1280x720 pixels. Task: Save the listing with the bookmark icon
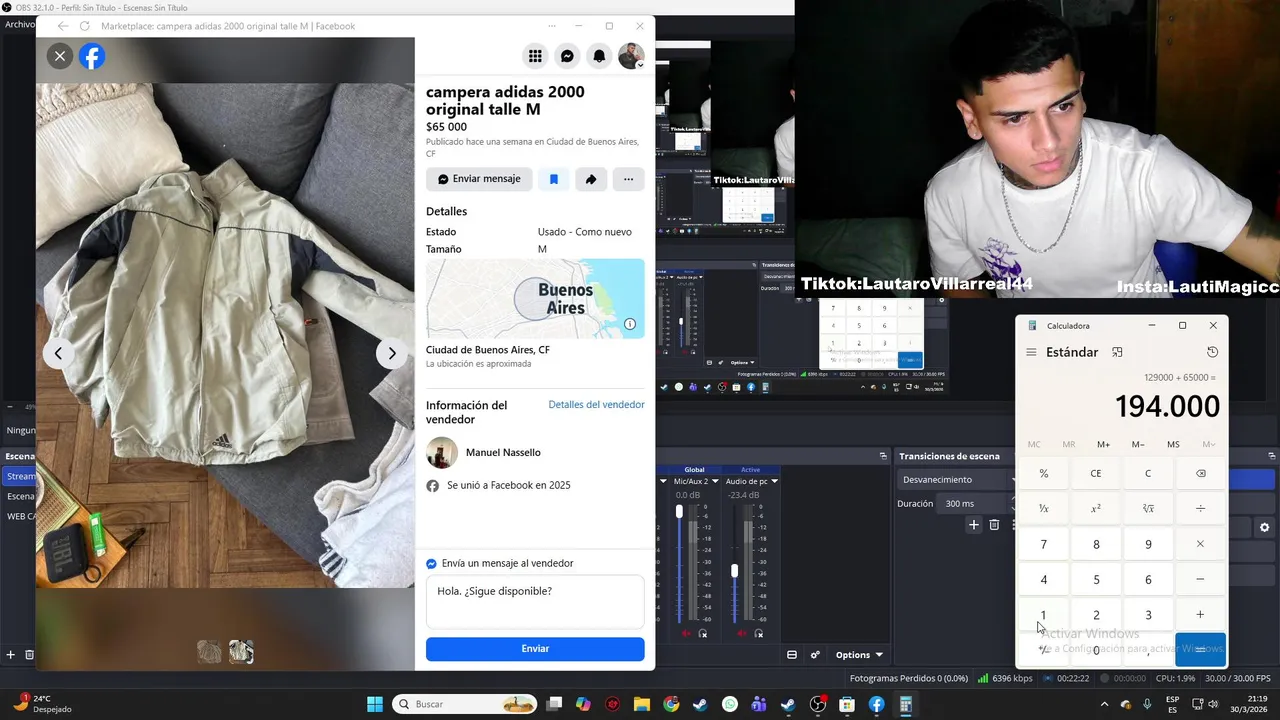[553, 179]
